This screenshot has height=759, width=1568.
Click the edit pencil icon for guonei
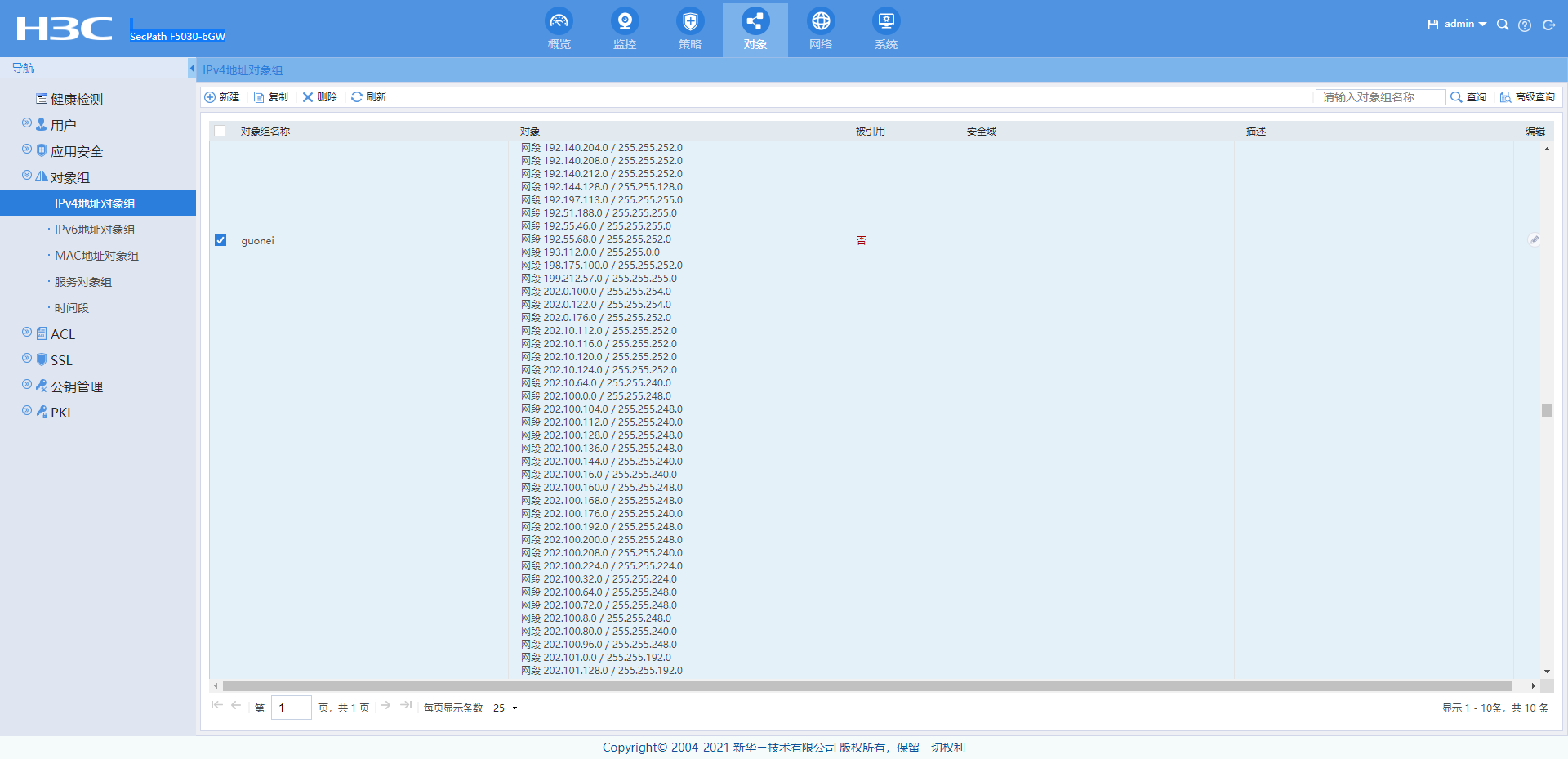[1535, 240]
